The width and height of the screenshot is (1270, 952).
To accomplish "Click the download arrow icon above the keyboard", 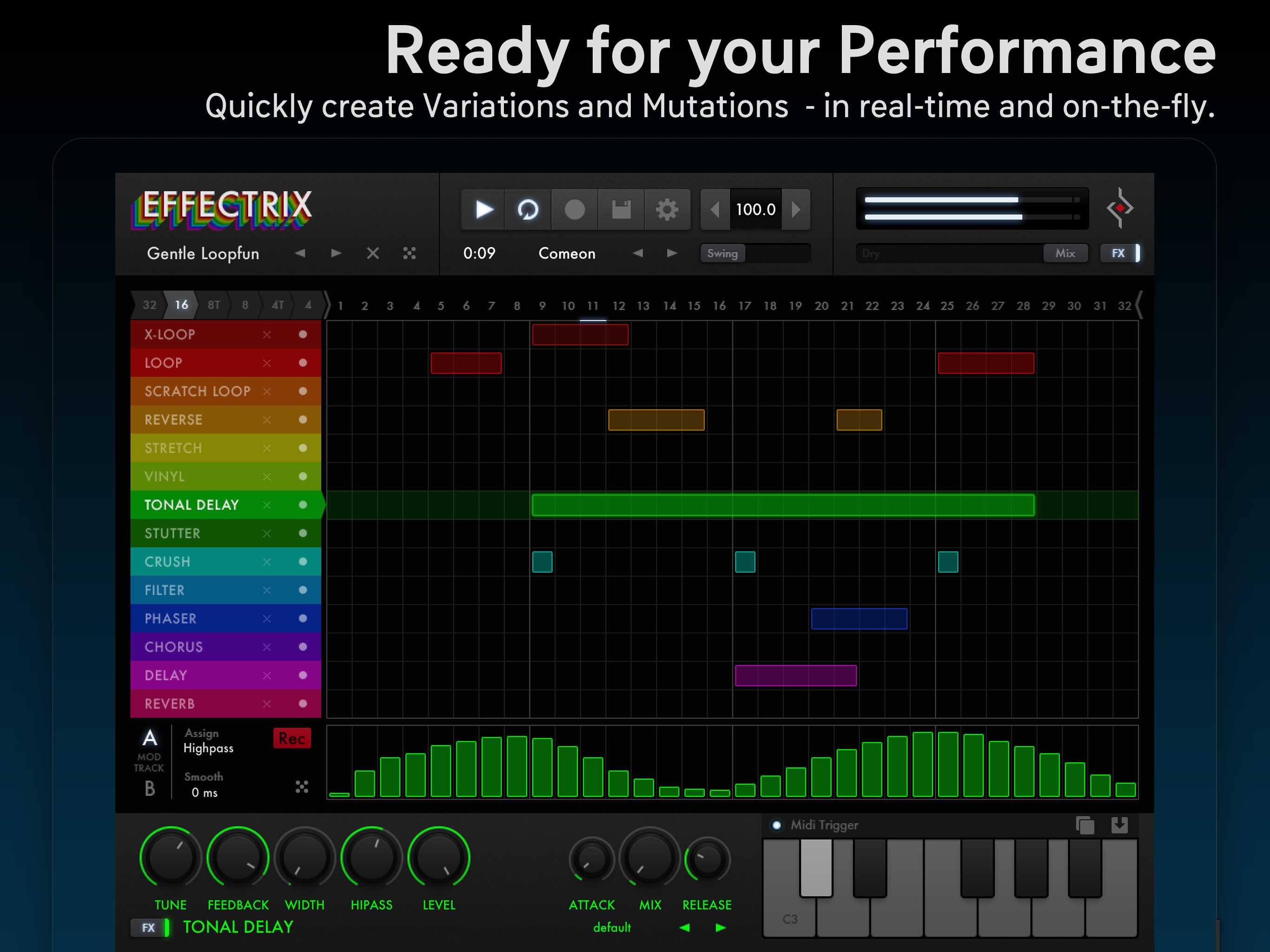I will click(1119, 825).
